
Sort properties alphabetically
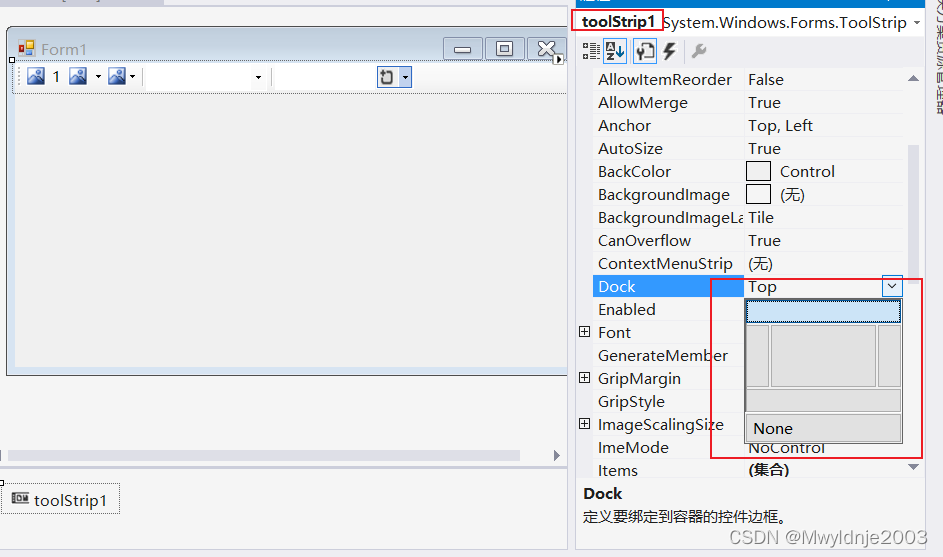tap(615, 51)
